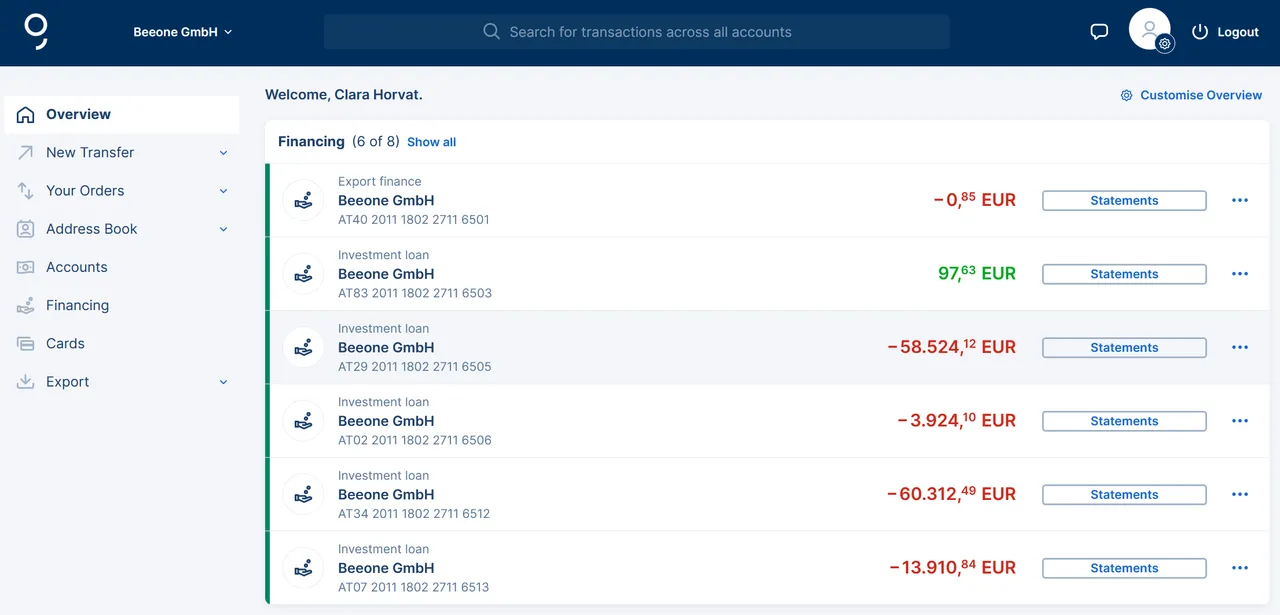This screenshot has height=615, width=1280.
Task: Go to Overview in the sidebar
Action: coord(122,115)
